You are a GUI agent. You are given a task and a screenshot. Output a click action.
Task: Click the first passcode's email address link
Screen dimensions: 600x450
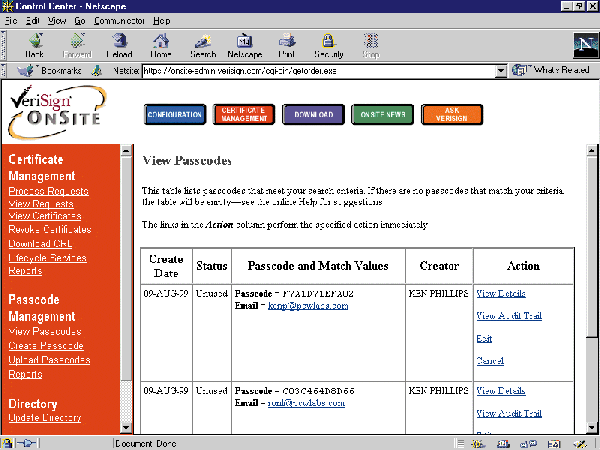[x=308, y=306]
